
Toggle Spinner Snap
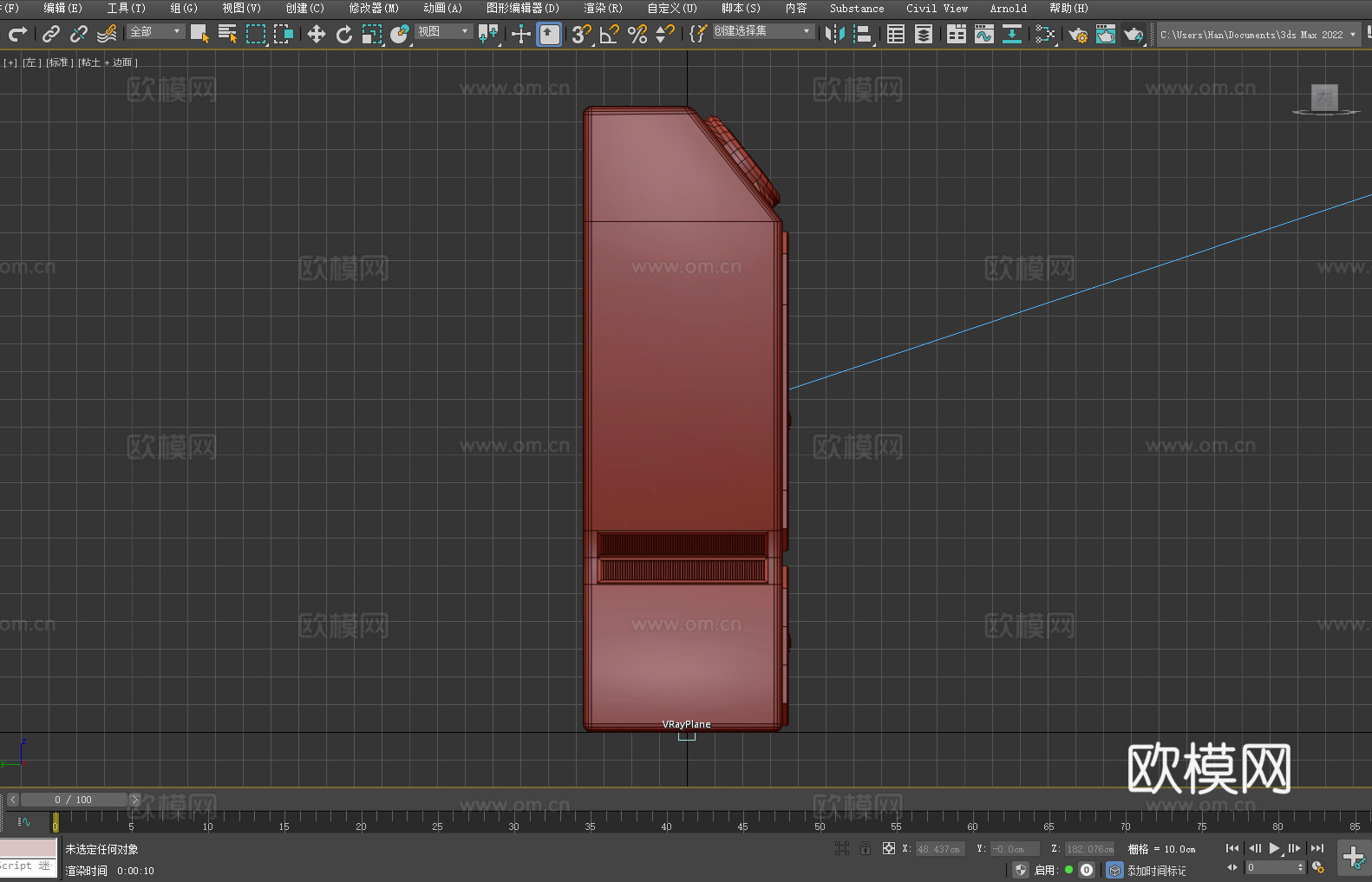665,34
